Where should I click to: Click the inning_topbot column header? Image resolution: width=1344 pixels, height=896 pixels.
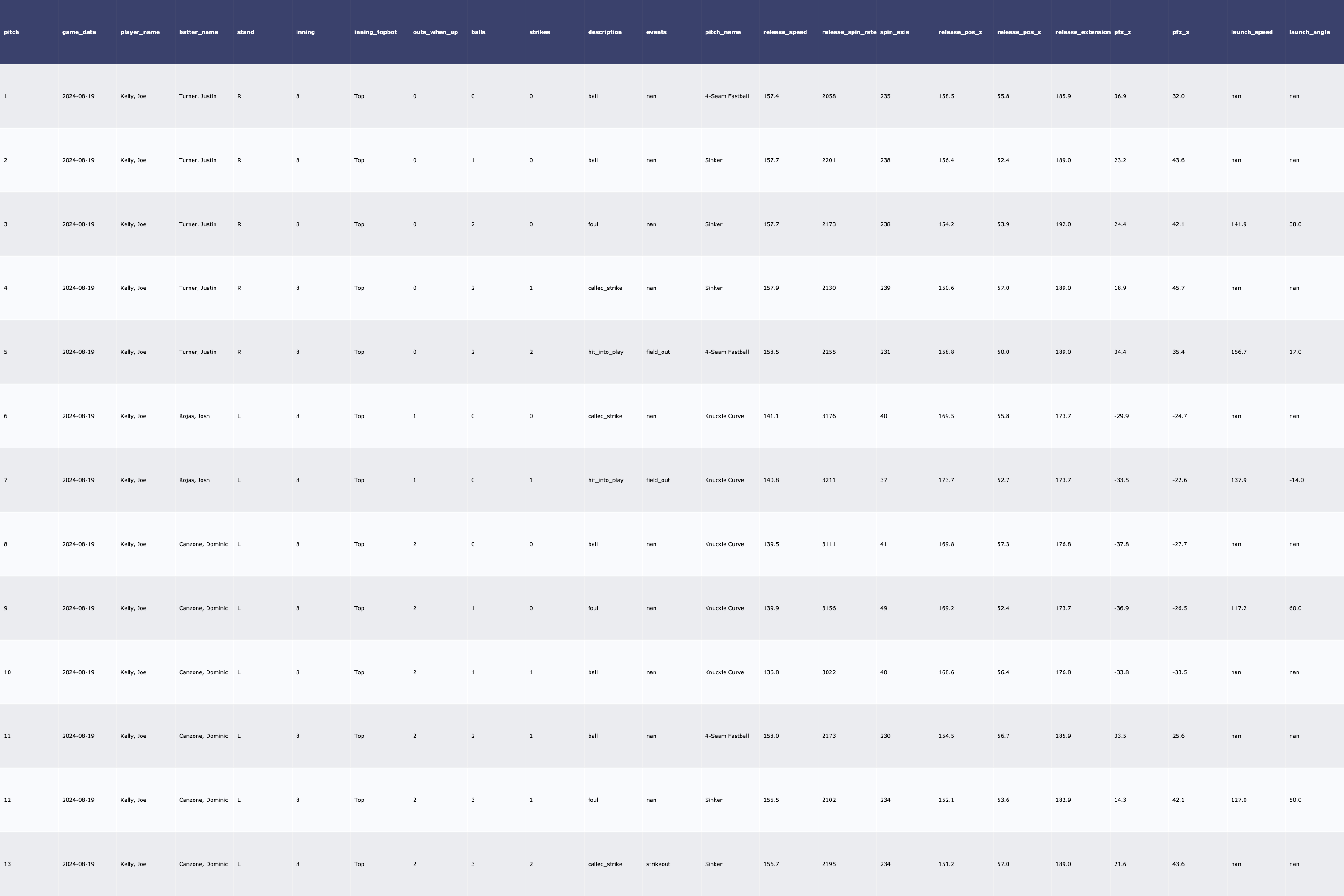click(375, 32)
